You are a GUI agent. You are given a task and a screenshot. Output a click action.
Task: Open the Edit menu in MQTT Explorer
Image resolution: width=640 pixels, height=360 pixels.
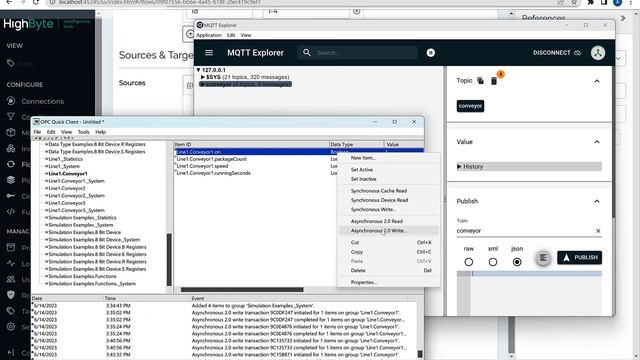231,35
